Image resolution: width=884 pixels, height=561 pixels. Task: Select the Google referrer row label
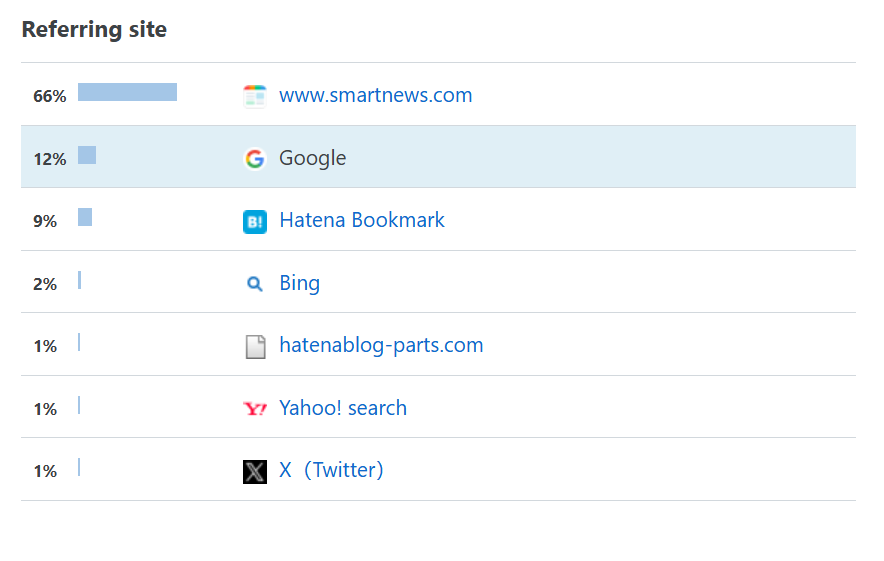(x=312, y=158)
